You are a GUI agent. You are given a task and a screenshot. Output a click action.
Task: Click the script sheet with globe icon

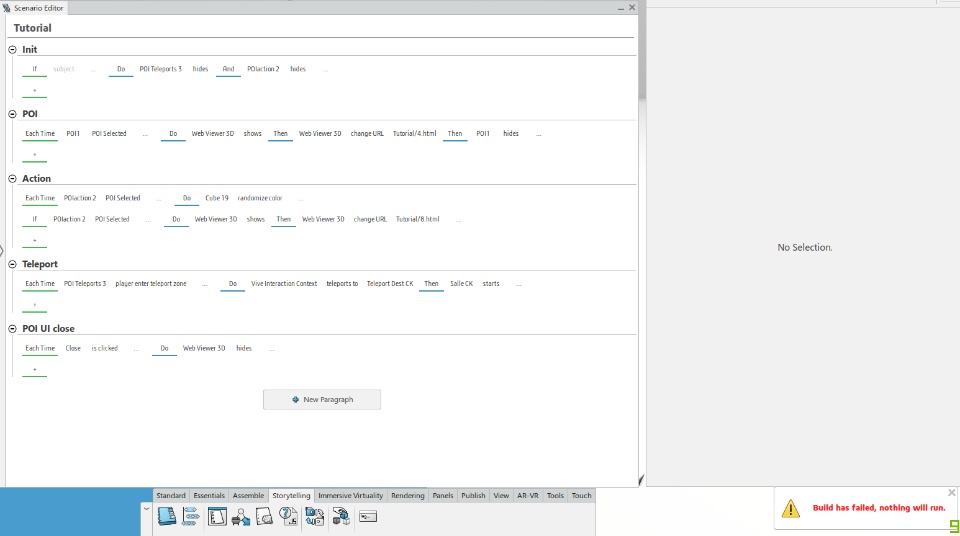(264, 516)
